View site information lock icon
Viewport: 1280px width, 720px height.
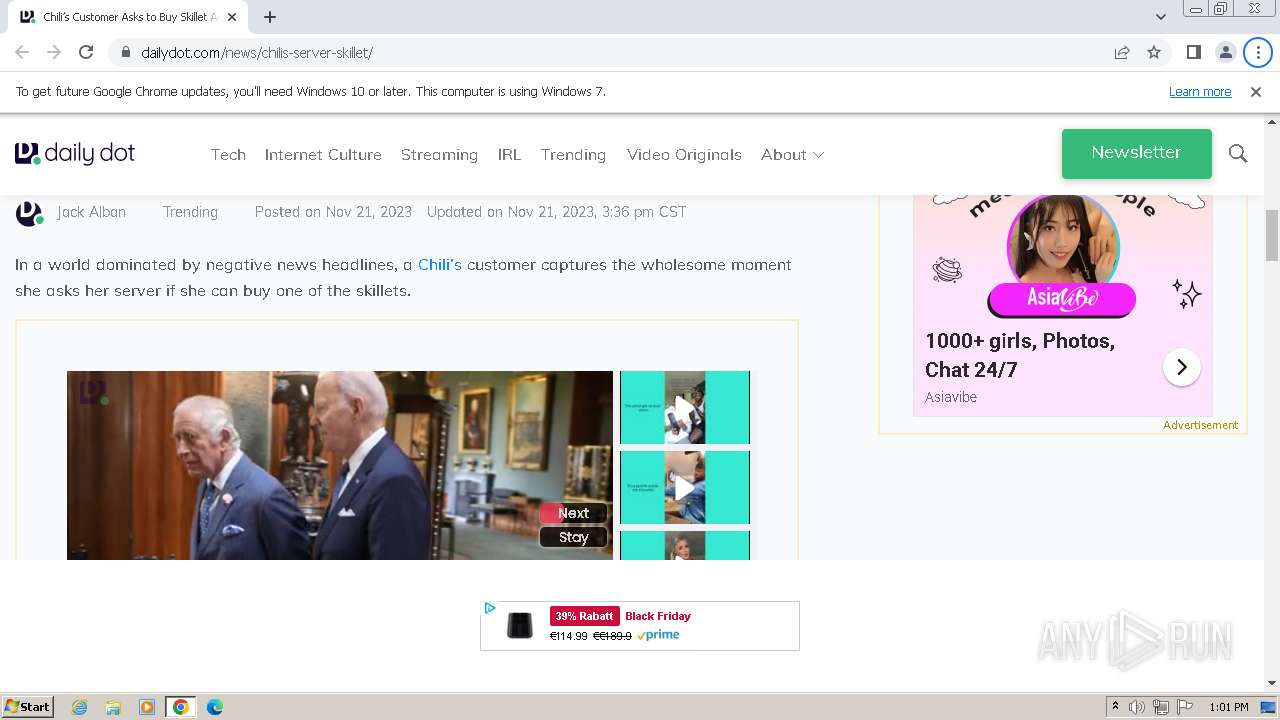tap(125, 52)
